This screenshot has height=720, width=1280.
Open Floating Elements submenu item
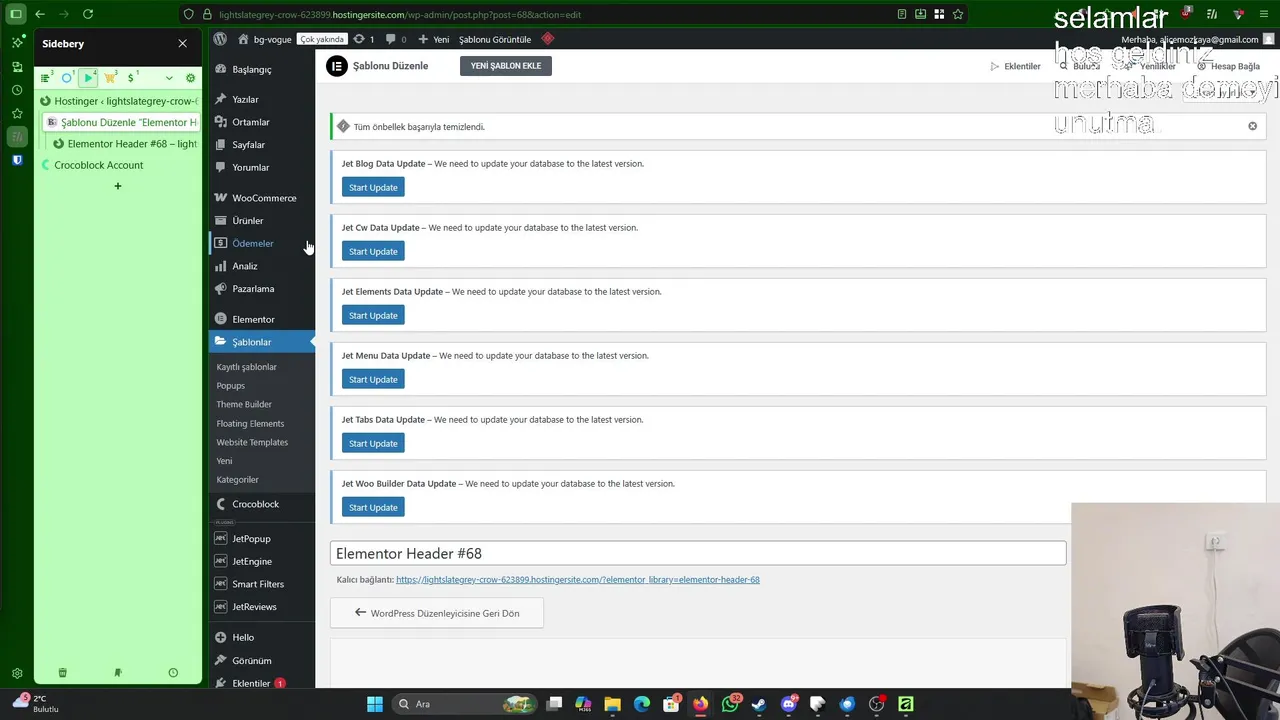(x=250, y=423)
